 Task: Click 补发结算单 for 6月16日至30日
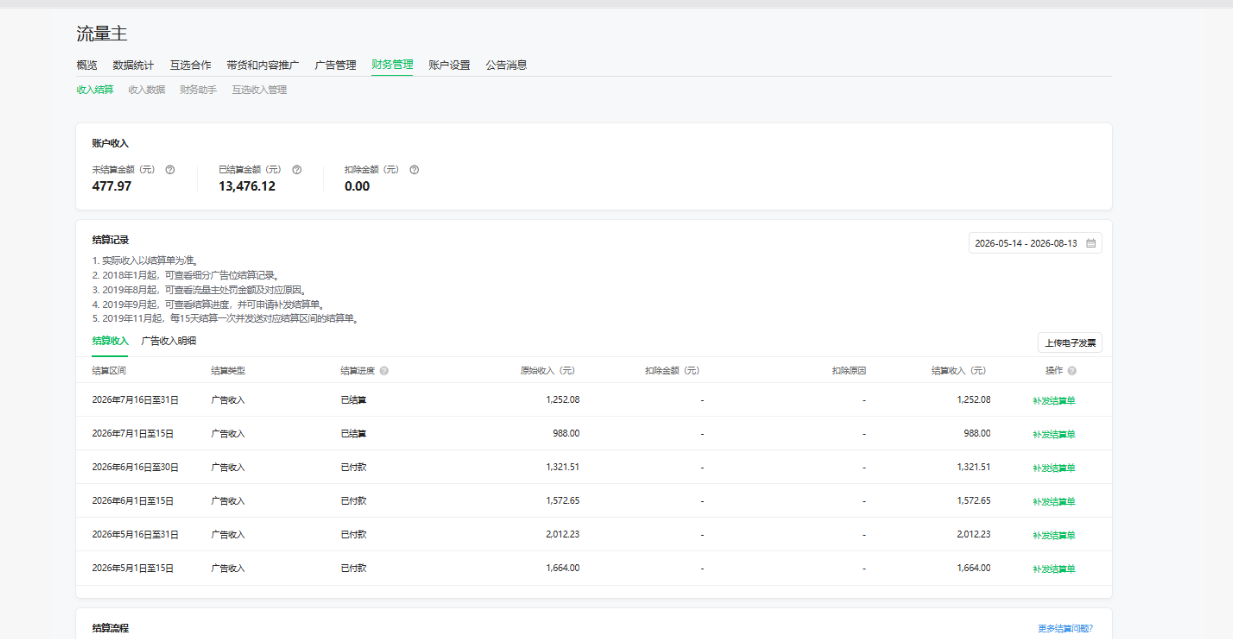pos(1054,468)
